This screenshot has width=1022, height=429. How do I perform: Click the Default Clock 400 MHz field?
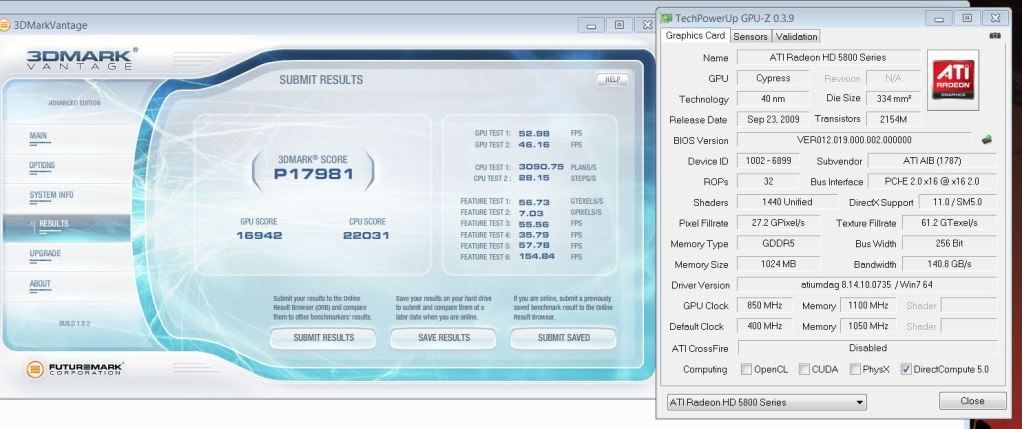[765, 326]
